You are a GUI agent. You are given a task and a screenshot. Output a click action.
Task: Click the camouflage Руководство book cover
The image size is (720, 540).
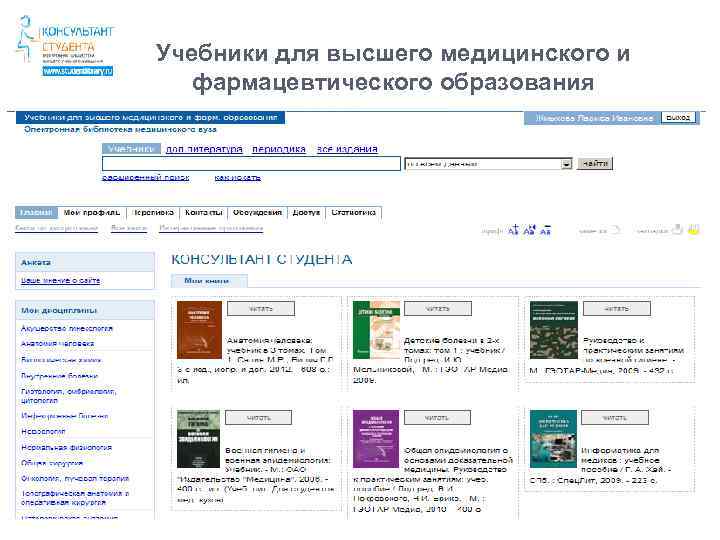coord(554,330)
